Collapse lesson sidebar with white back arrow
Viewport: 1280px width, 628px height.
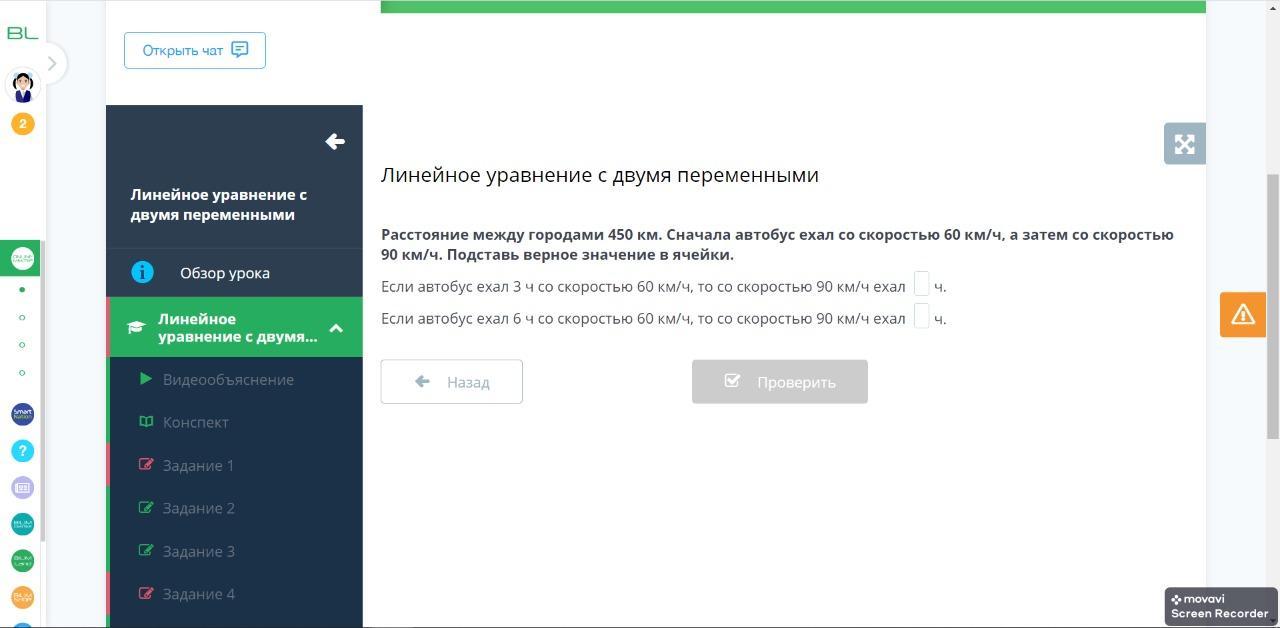tap(335, 142)
